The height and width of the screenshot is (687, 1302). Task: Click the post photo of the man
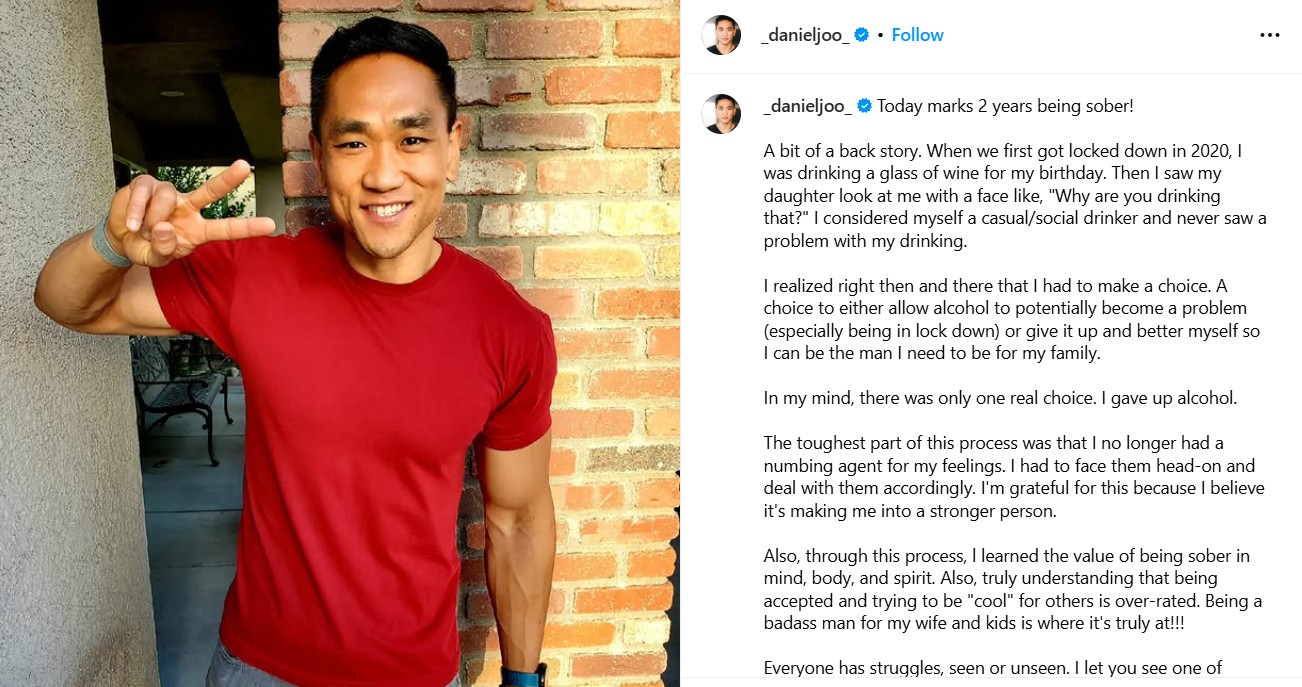[x=340, y=343]
